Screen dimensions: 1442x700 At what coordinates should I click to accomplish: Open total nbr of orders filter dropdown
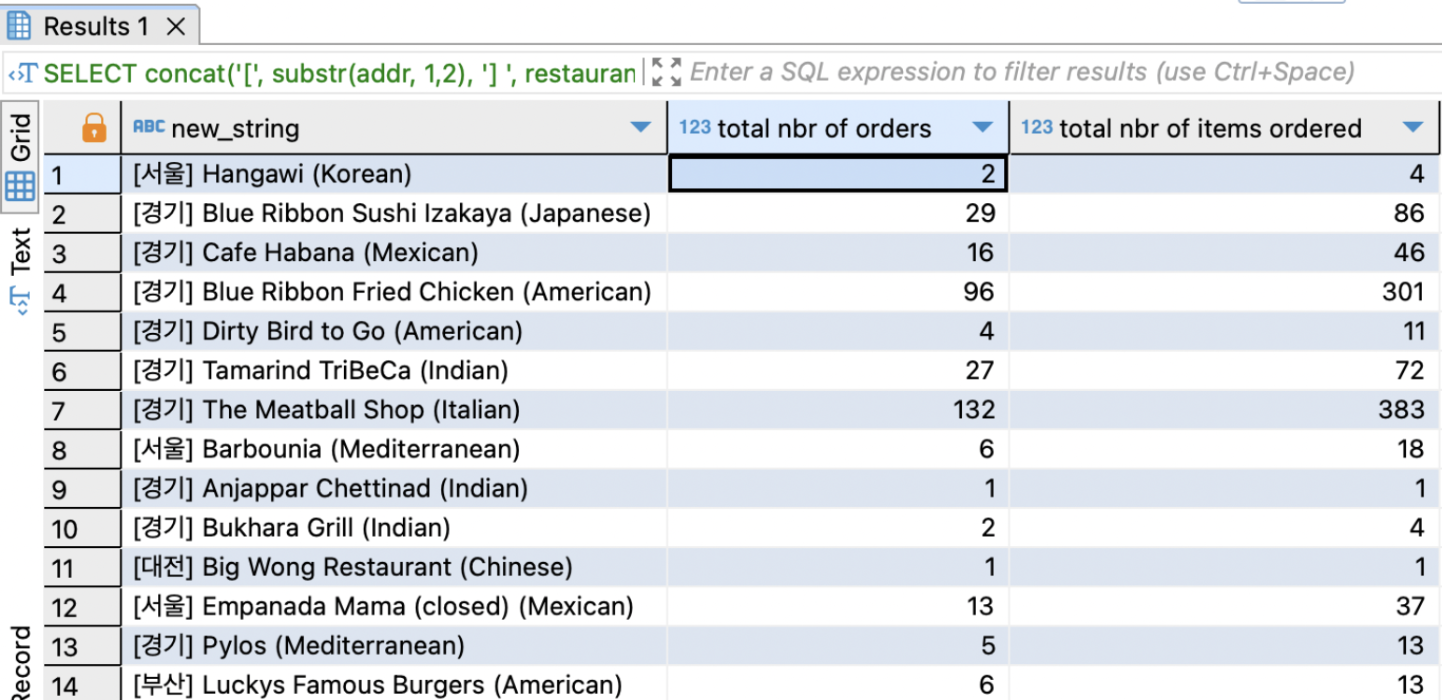[x=983, y=128]
